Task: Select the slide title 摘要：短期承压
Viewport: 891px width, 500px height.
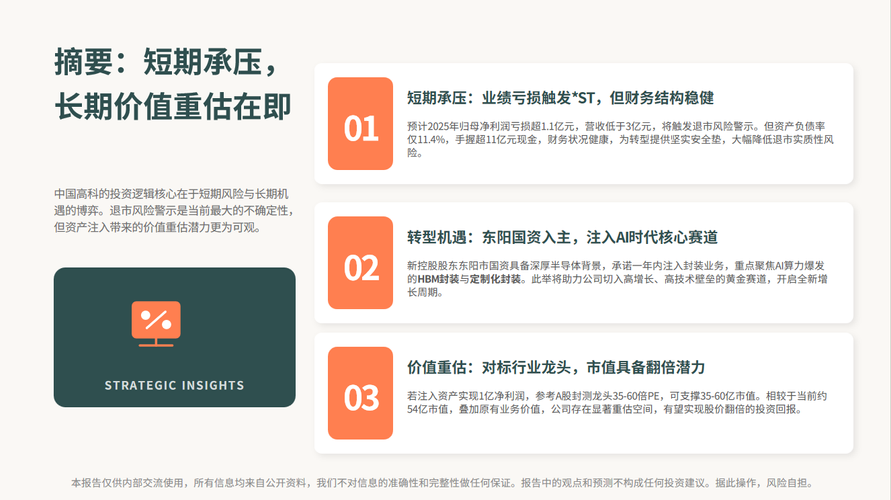Action: click(166, 61)
